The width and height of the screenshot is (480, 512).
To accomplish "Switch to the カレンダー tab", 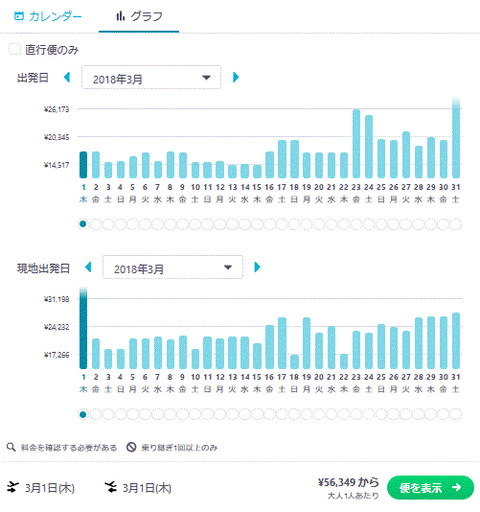I will pyautogui.click(x=48, y=16).
